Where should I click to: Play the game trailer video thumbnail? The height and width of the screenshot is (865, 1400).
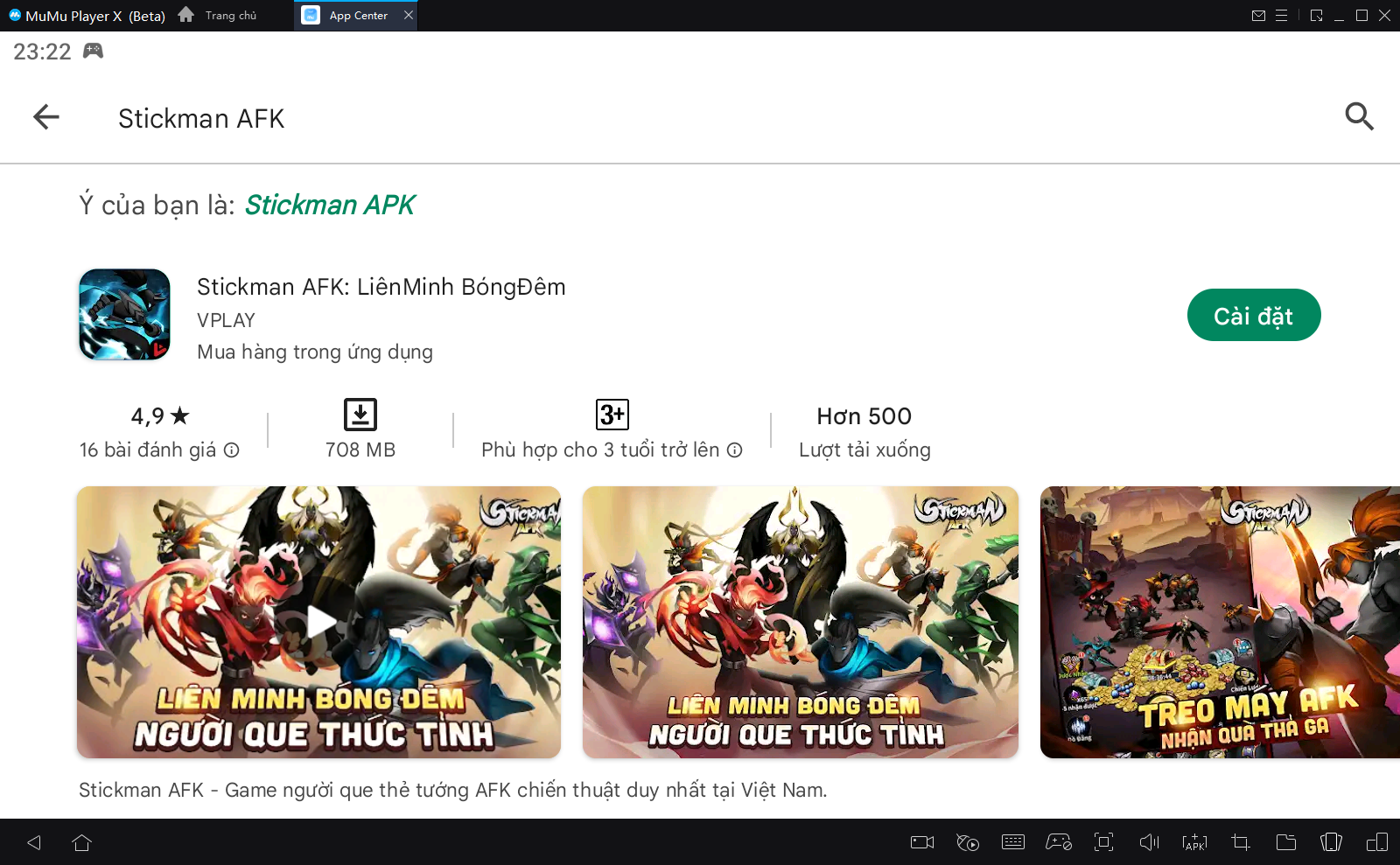[x=319, y=622]
